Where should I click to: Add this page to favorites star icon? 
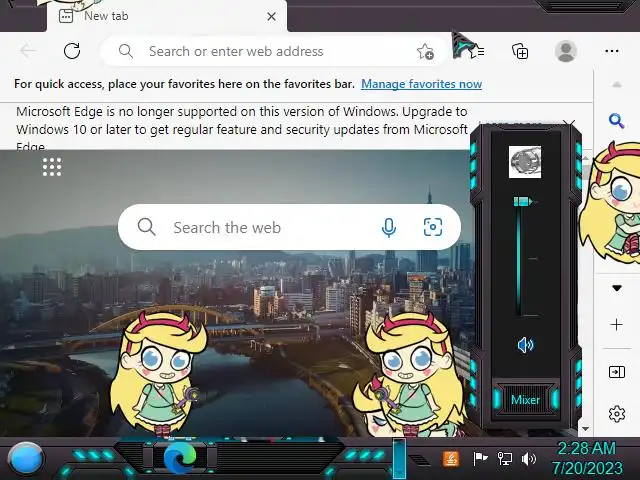click(x=425, y=51)
